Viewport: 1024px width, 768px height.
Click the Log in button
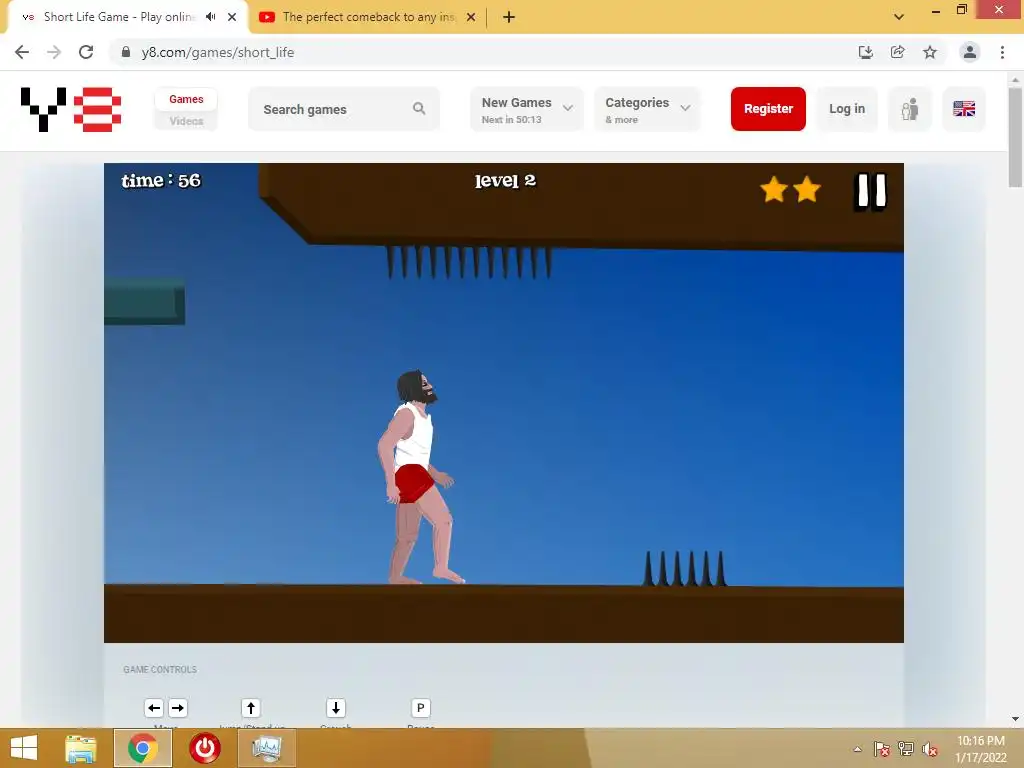847,108
